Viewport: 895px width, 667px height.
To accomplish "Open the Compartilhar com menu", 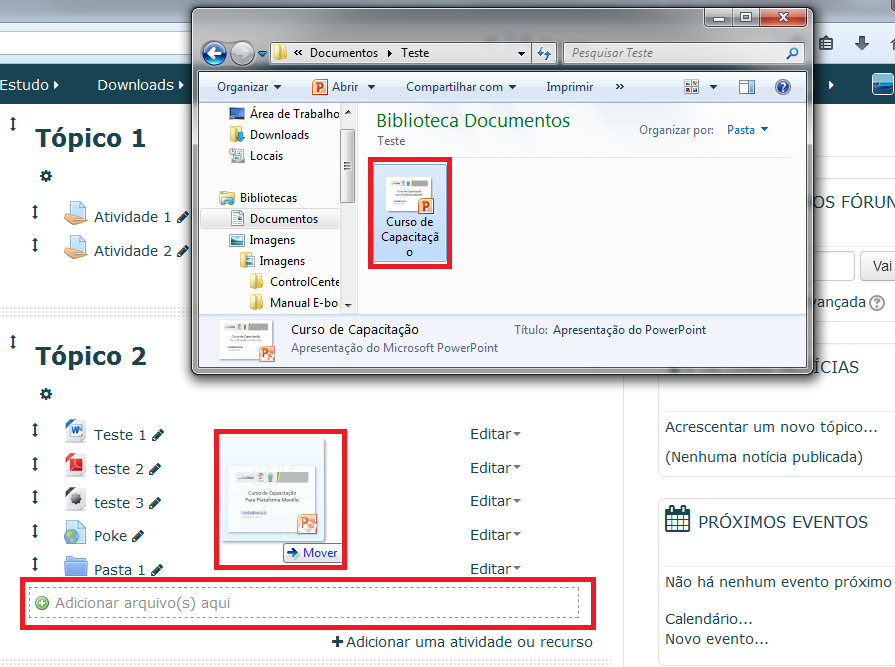I will pyautogui.click(x=461, y=87).
